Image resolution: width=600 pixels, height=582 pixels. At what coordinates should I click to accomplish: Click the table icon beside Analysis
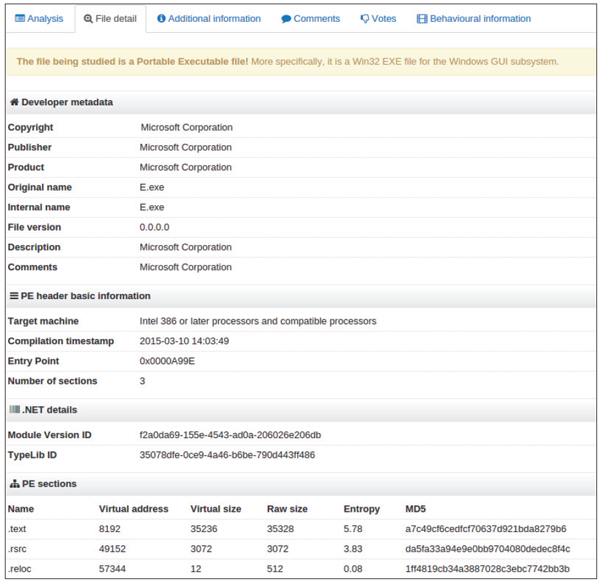coord(20,18)
